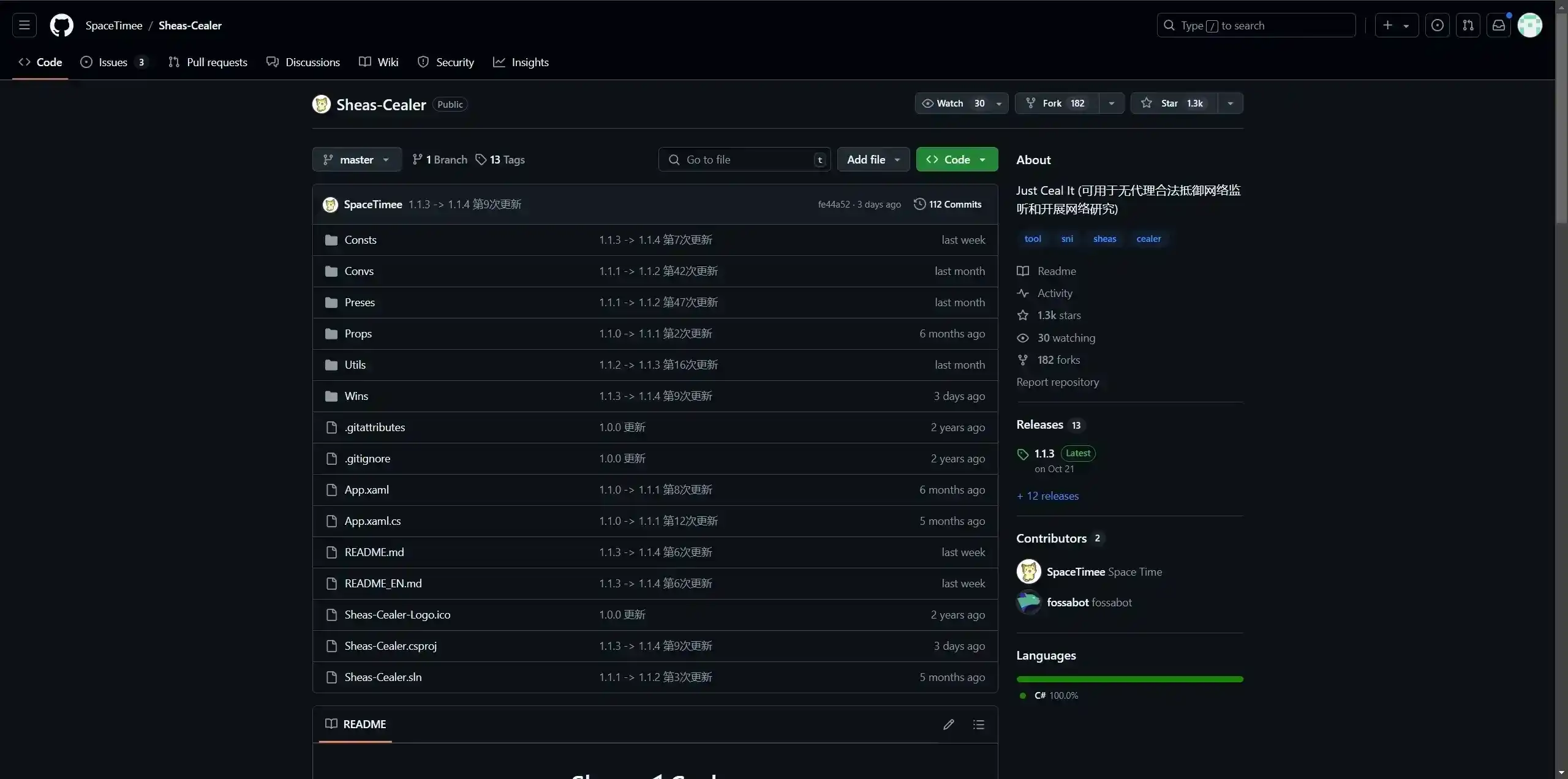Open the Utils folder icon

point(331,364)
